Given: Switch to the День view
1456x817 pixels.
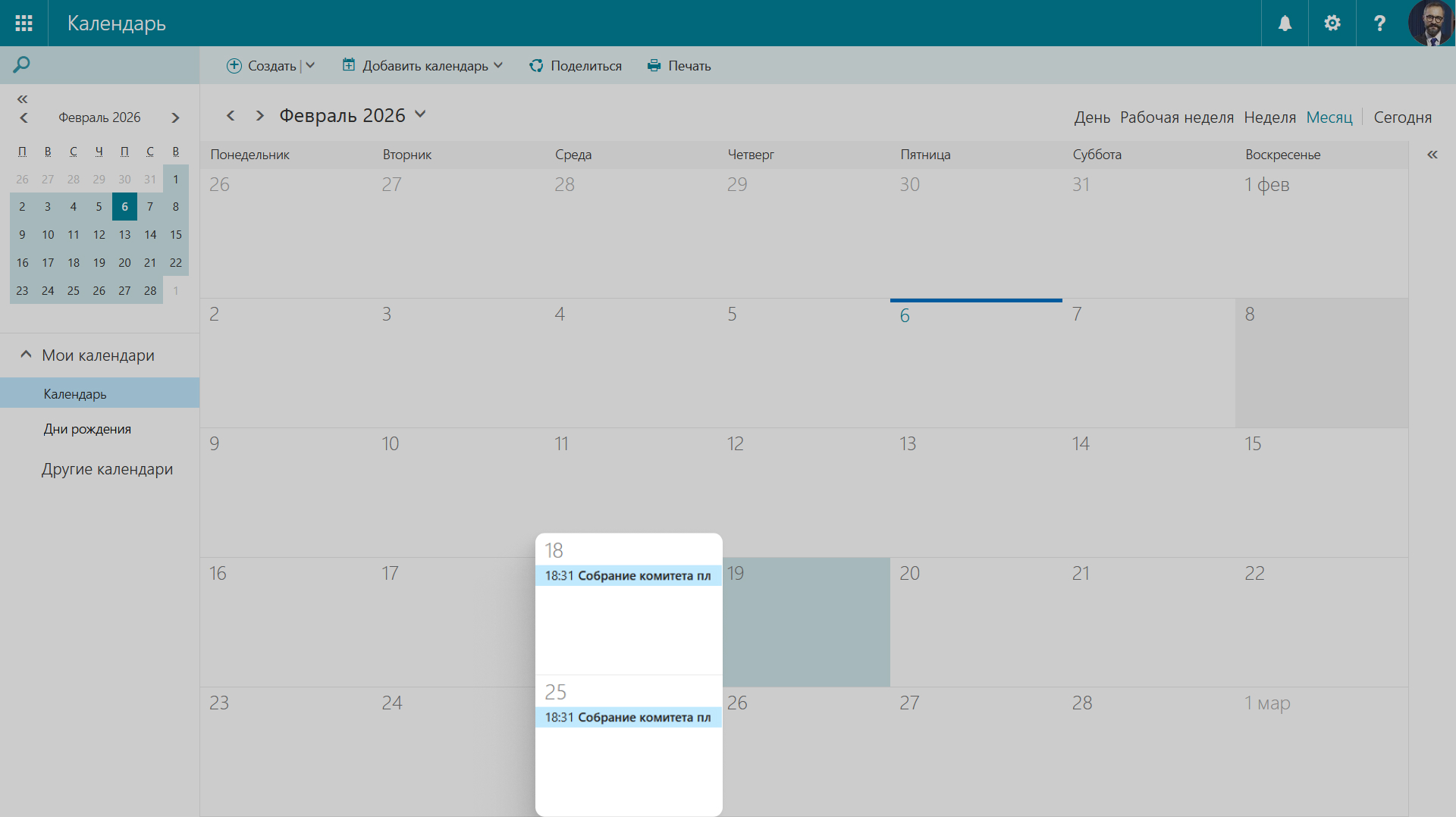Looking at the screenshot, I should click(x=1091, y=117).
